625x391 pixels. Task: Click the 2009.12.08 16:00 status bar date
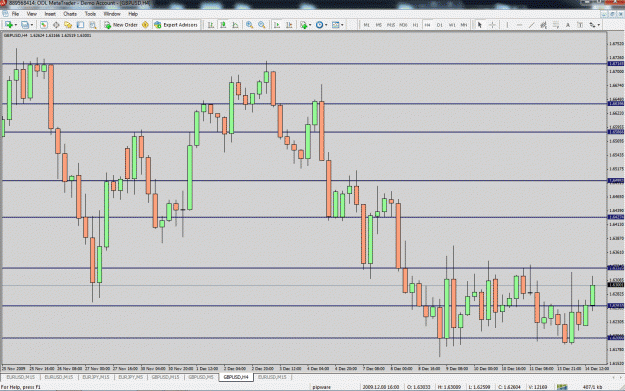[381, 387]
